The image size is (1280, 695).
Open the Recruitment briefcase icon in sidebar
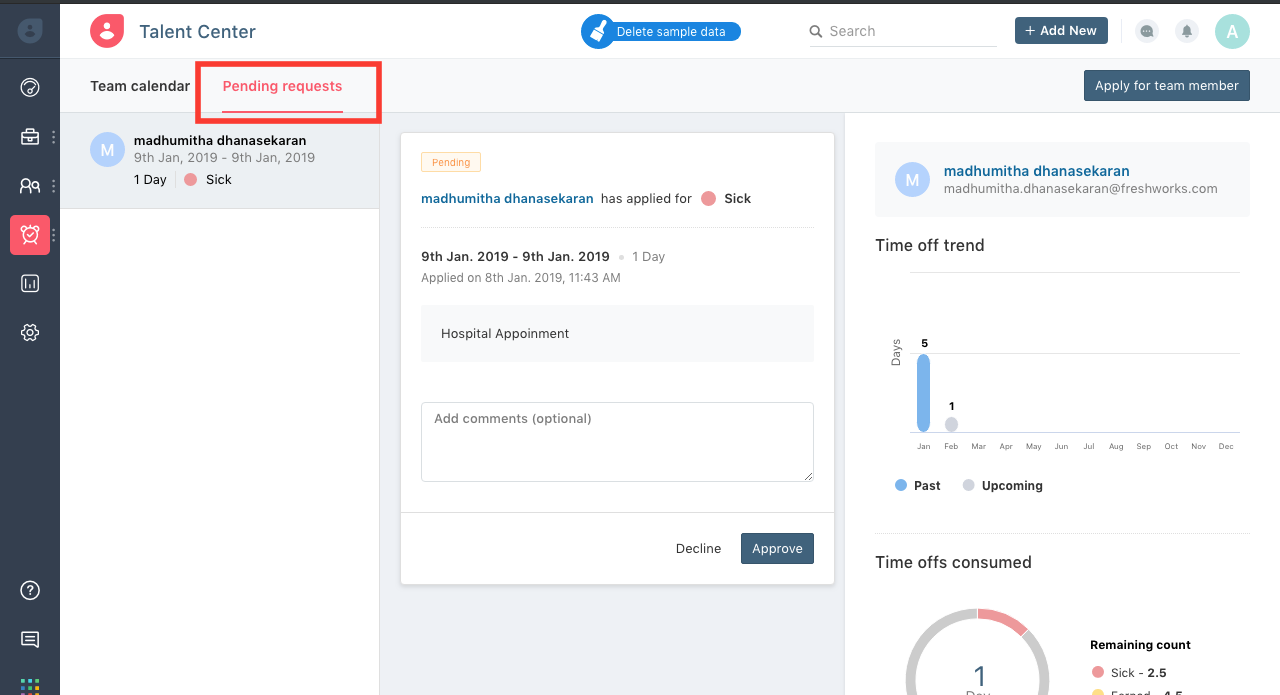point(29,136)
